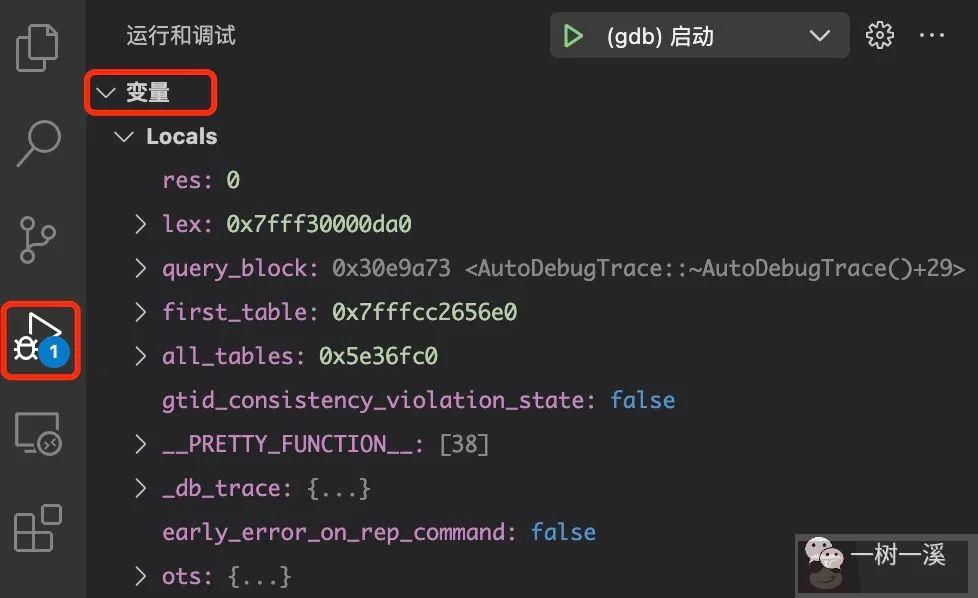Open the debug more actions menu
Viewport: 978px width, 598px height.
(x=932, y=35)
